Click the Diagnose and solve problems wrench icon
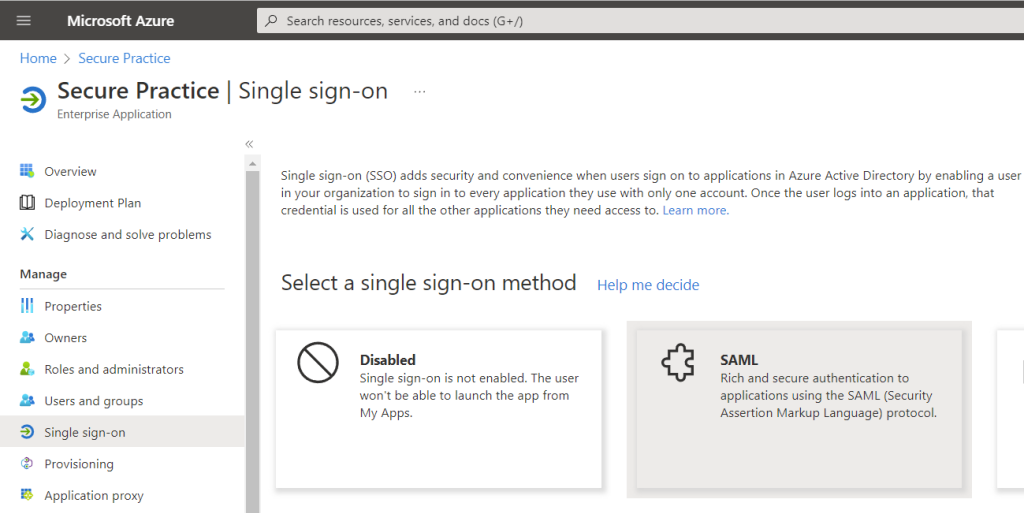The height and width of the screenshot is (513, 1024). 27,235
